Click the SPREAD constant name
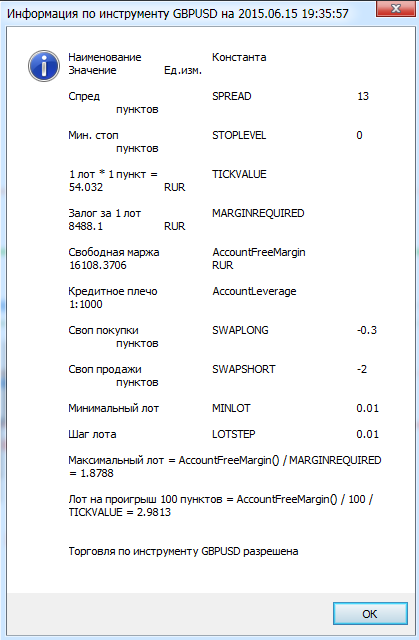Screen dimensions: 419x640 coord(232,96)
